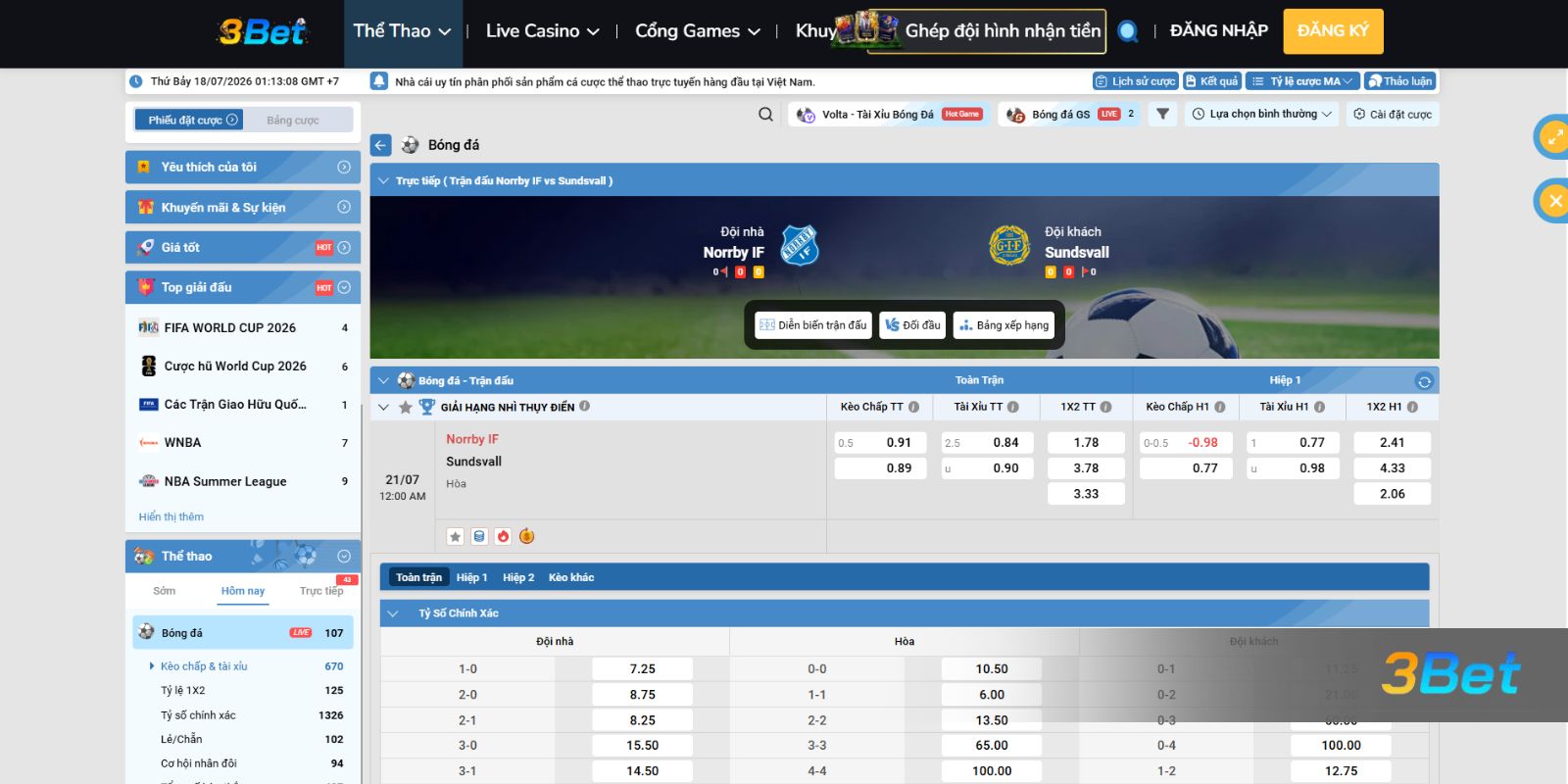
Task: Click ĐĂNG KÝ register button
Action: [1333, 30]
